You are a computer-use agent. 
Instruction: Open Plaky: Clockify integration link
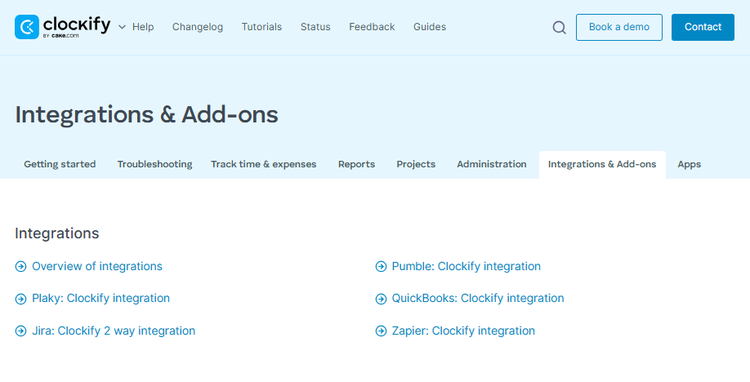click(x=101, y=298)
